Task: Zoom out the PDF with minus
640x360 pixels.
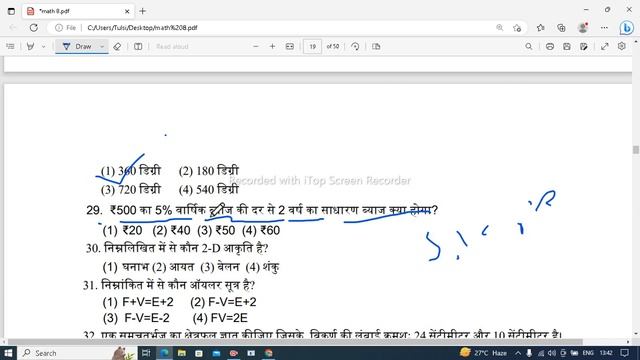Action: pyautogui.click(x=256, y=47)
